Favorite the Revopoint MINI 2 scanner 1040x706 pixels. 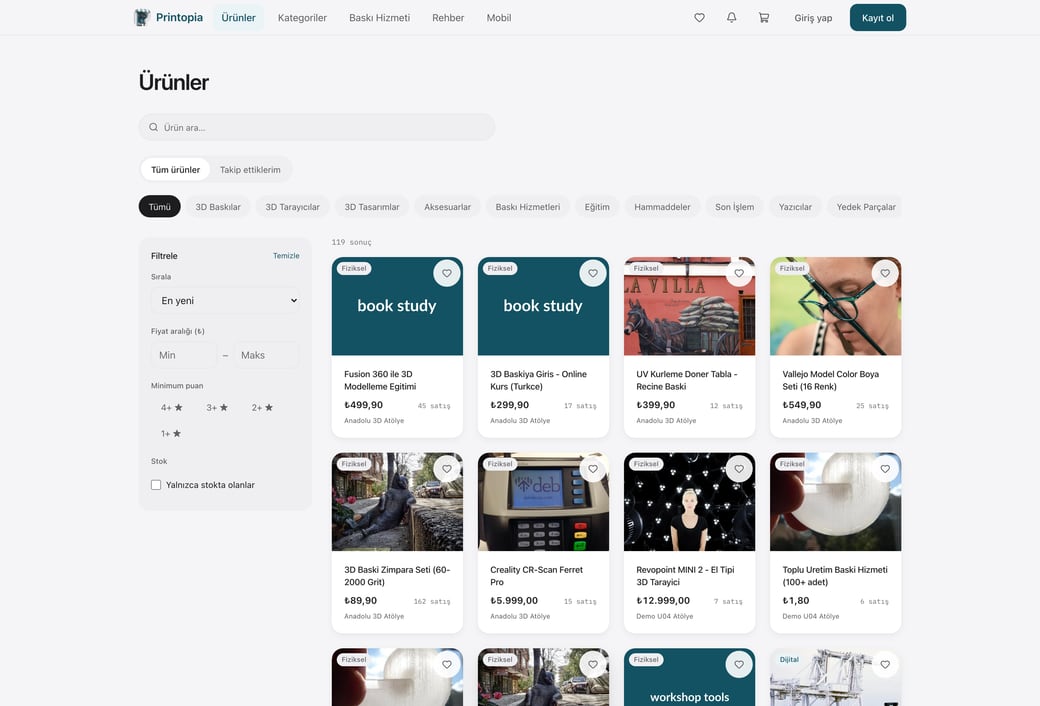[739, 469]
